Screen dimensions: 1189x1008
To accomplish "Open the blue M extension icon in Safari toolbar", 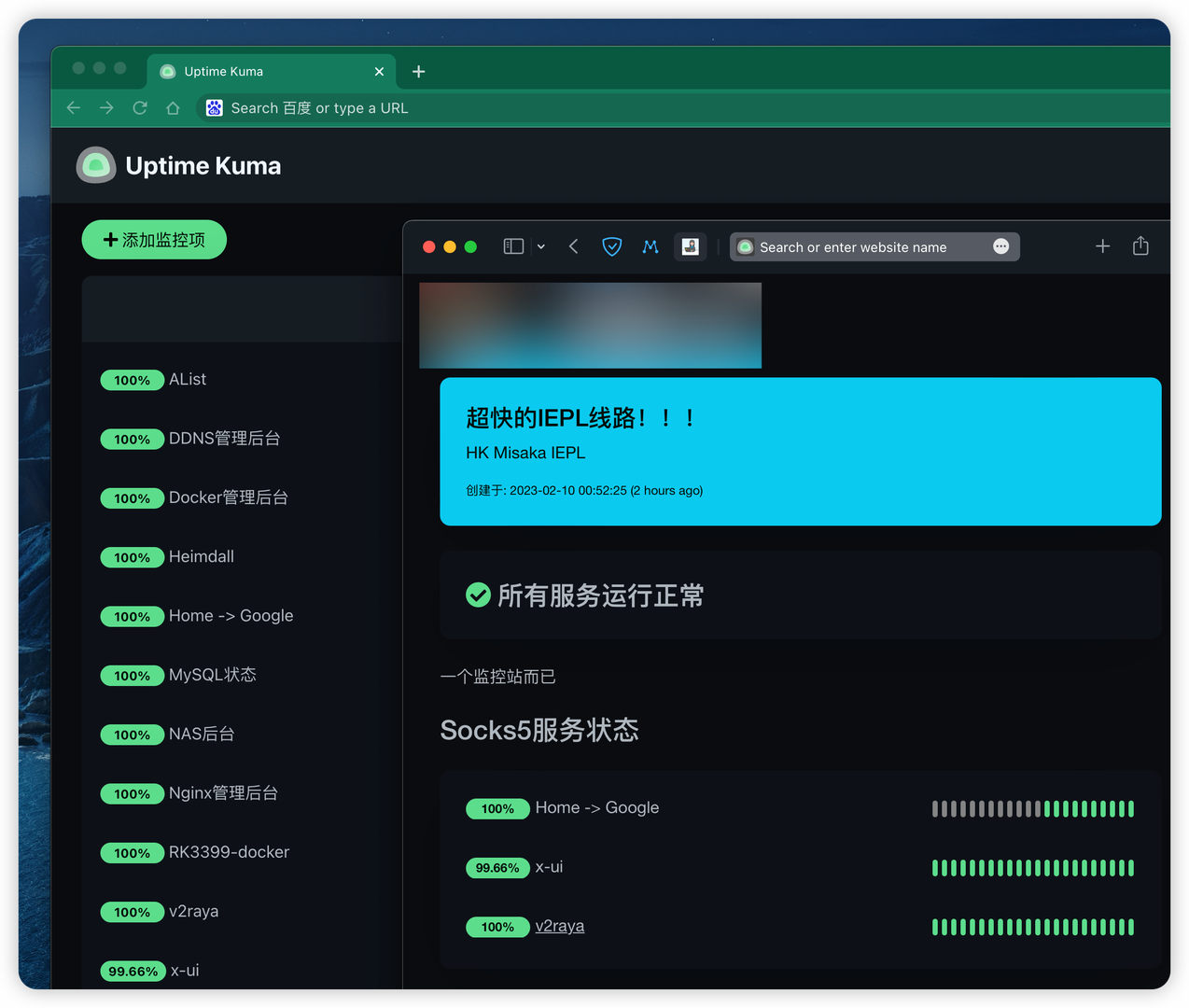I will tap(650, 246).
